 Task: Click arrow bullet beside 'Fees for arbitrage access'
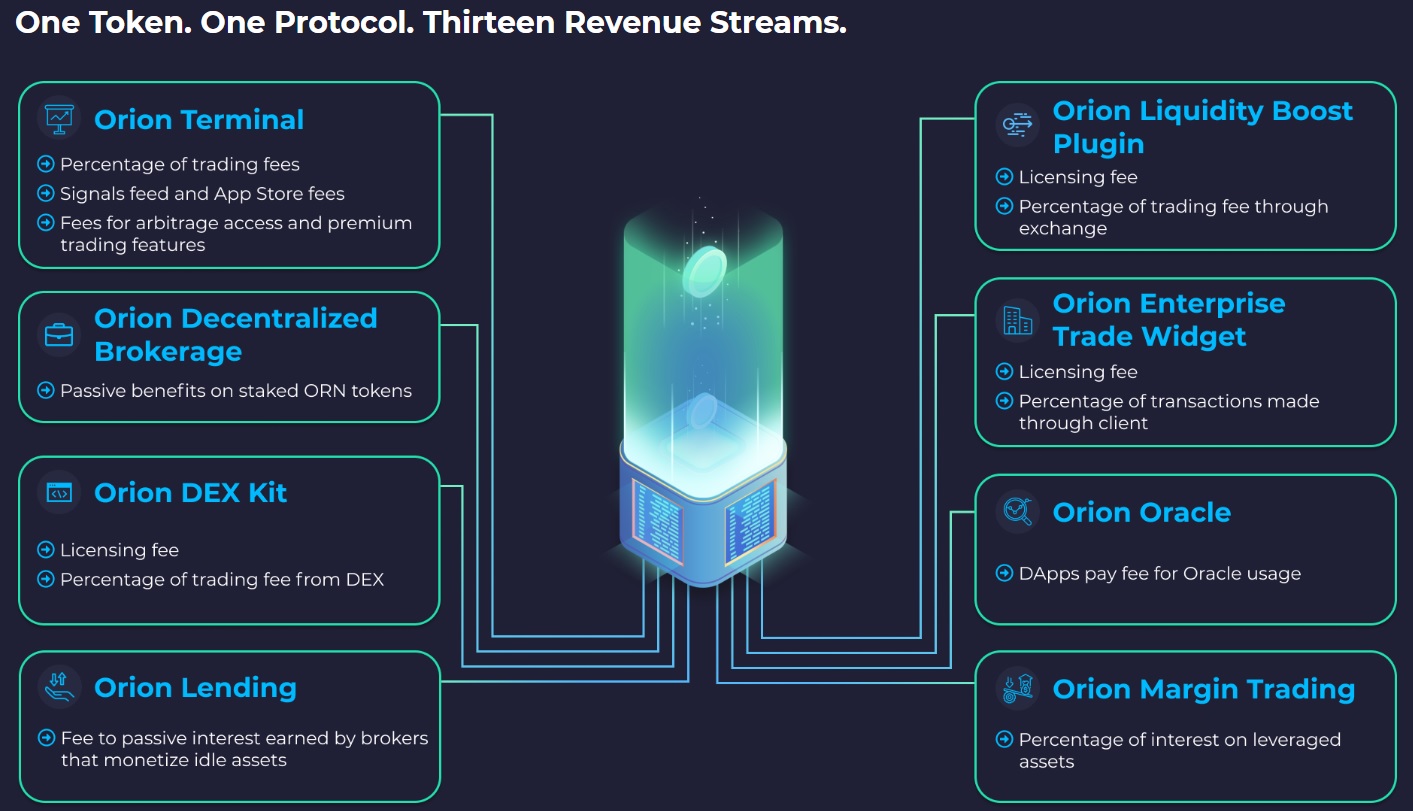[45, 222]
